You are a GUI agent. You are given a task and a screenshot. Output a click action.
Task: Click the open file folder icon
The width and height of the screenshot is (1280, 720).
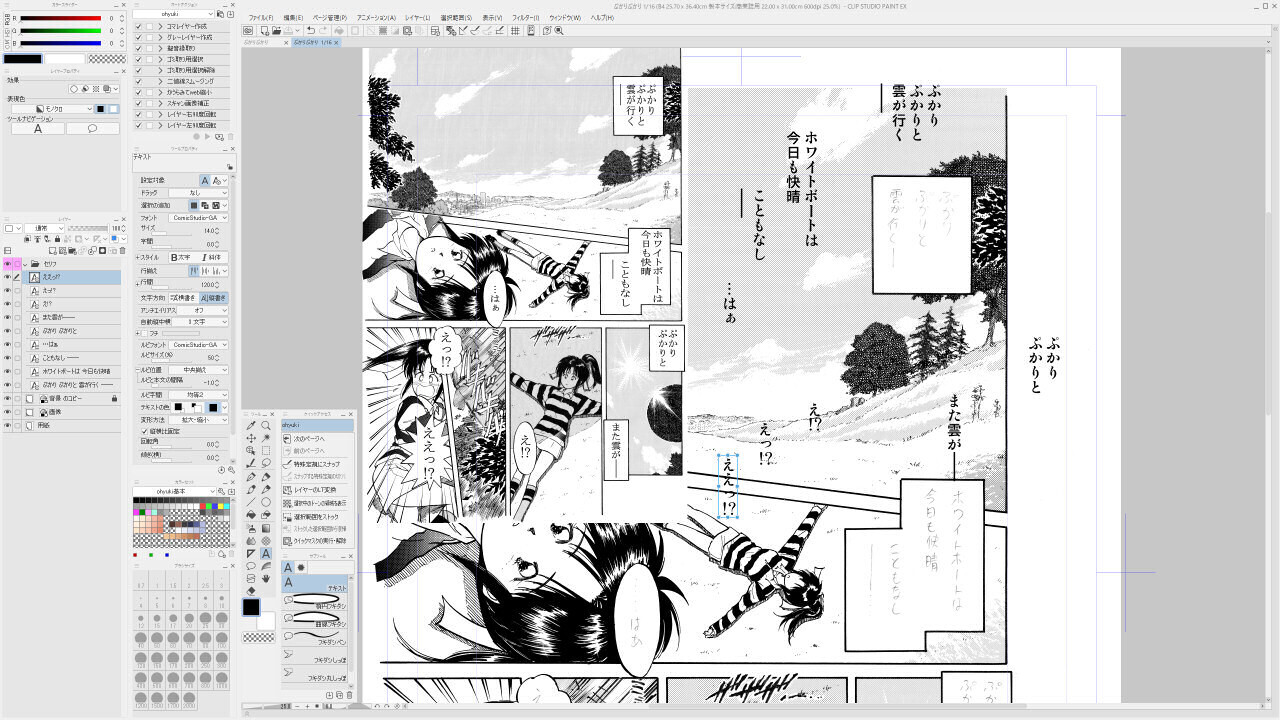(x=276, y=31)
